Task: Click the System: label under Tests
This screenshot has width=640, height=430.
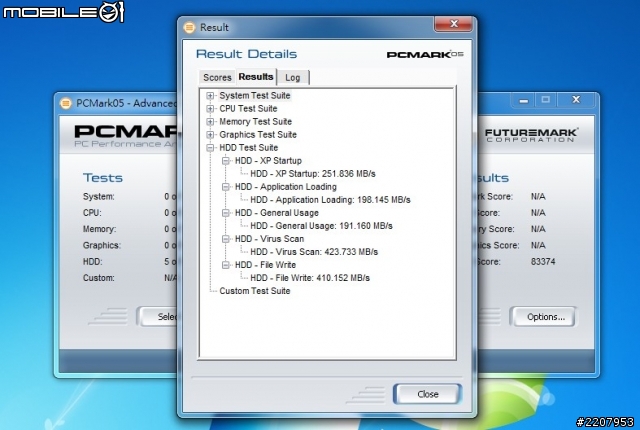Action: (99, 197)
